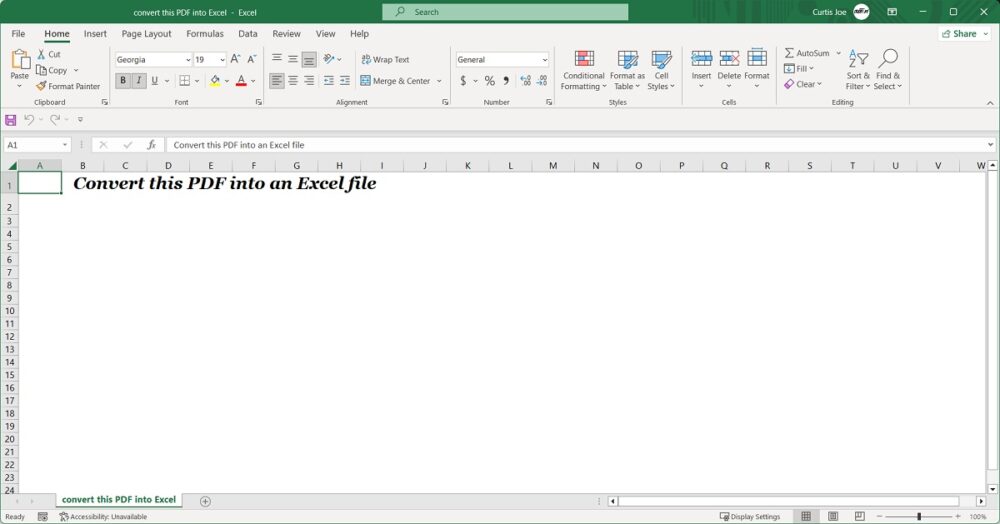This screenshot has width=1000, height=524.
Task: Click the Share button
Action: pyautogui.click(x=958, y=34)
